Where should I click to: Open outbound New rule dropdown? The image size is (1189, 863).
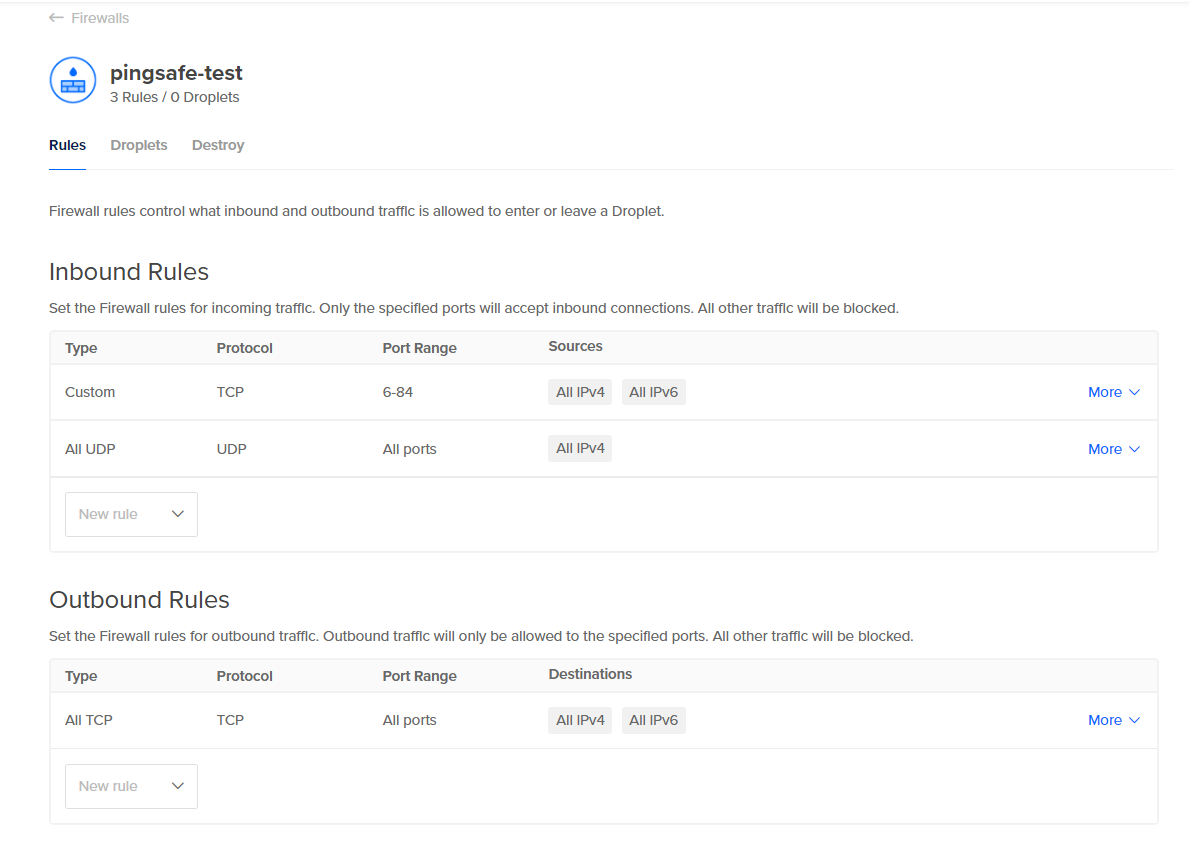(131, 786)
